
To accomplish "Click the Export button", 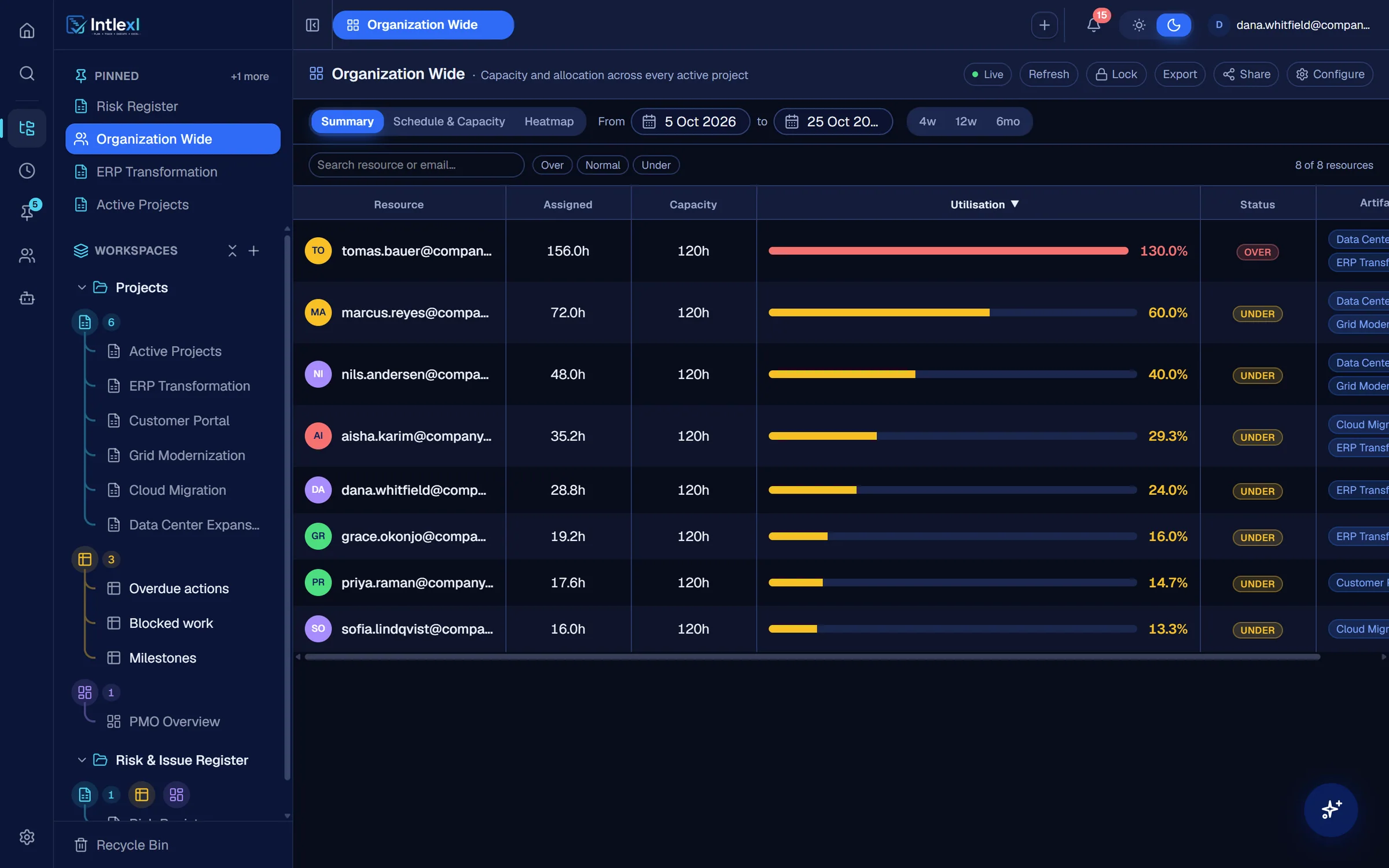I will 1179,74.
